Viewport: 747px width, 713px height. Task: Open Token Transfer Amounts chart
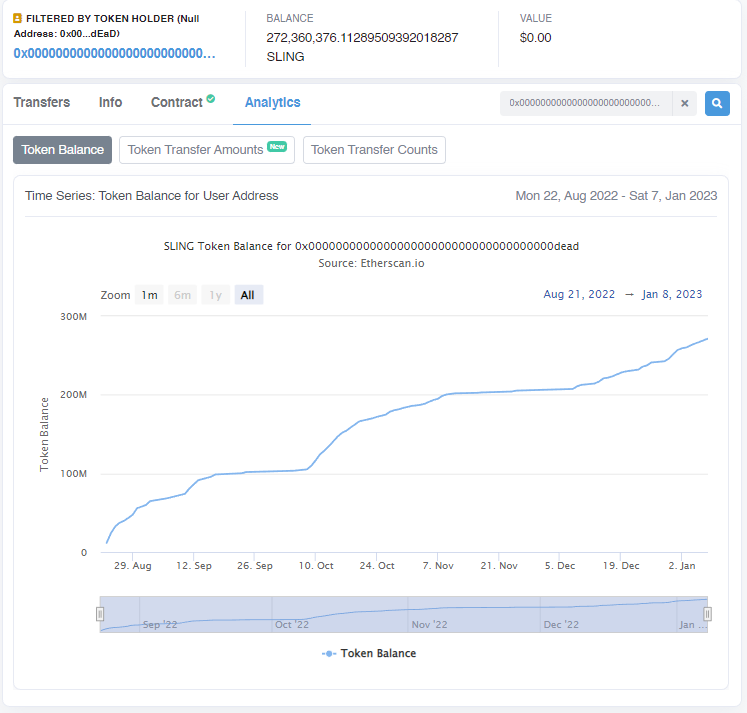207,150
